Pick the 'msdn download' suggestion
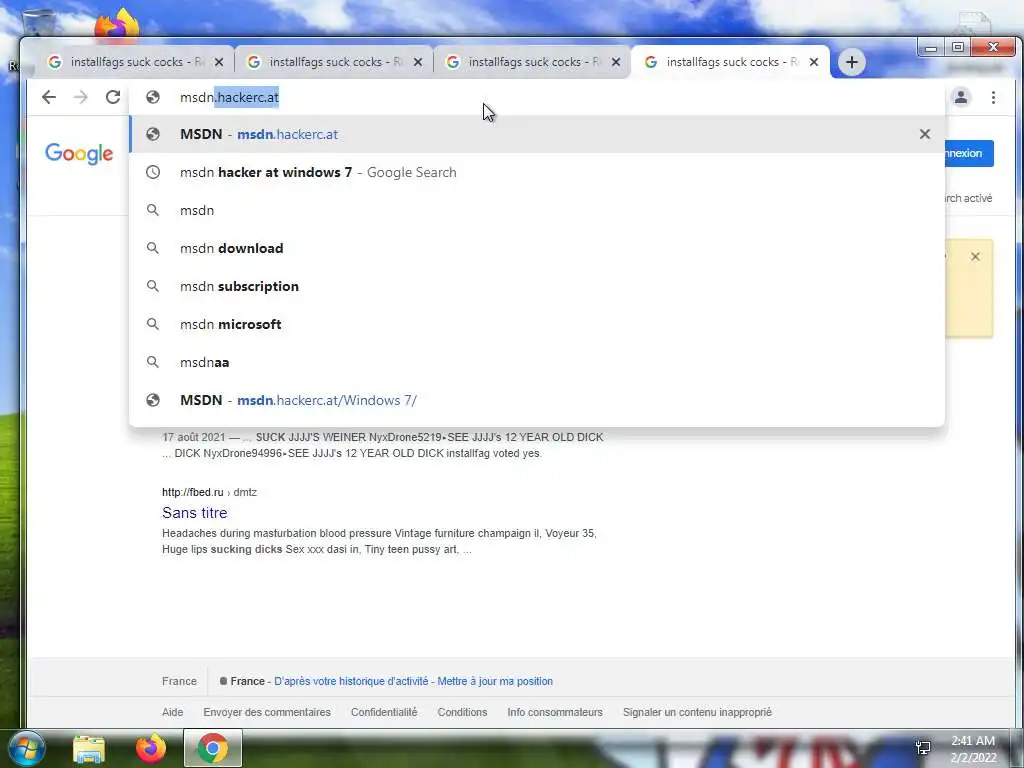The height and width of the screenshot is (768, 1024). point(537,248)
